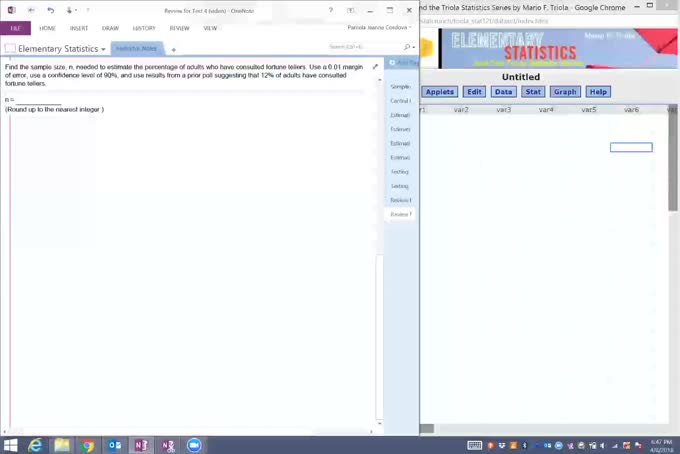Open Internet Explorer from the taskbar

click(x=36, y=445)
